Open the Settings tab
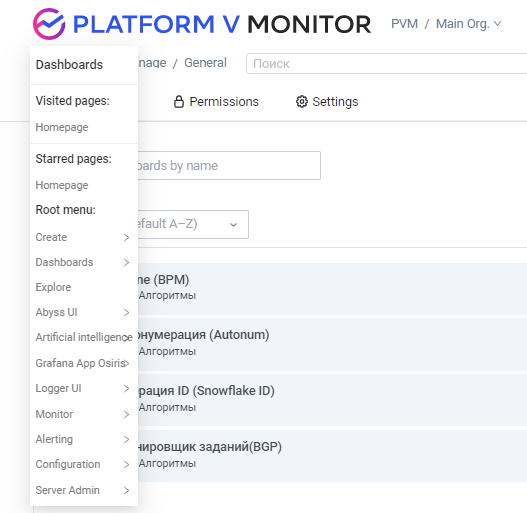Image resolution: width=527 pixels, height=513 pixels. tap(327, 102)
